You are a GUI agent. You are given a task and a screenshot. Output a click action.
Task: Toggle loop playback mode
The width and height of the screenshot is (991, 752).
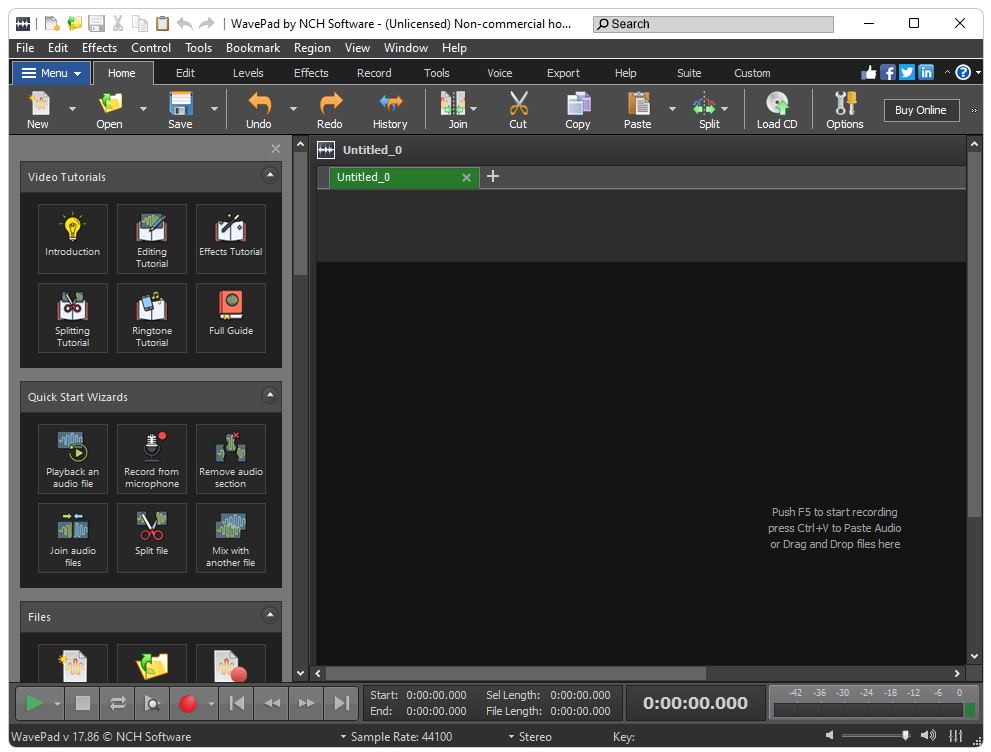click(x=118, y=703)
